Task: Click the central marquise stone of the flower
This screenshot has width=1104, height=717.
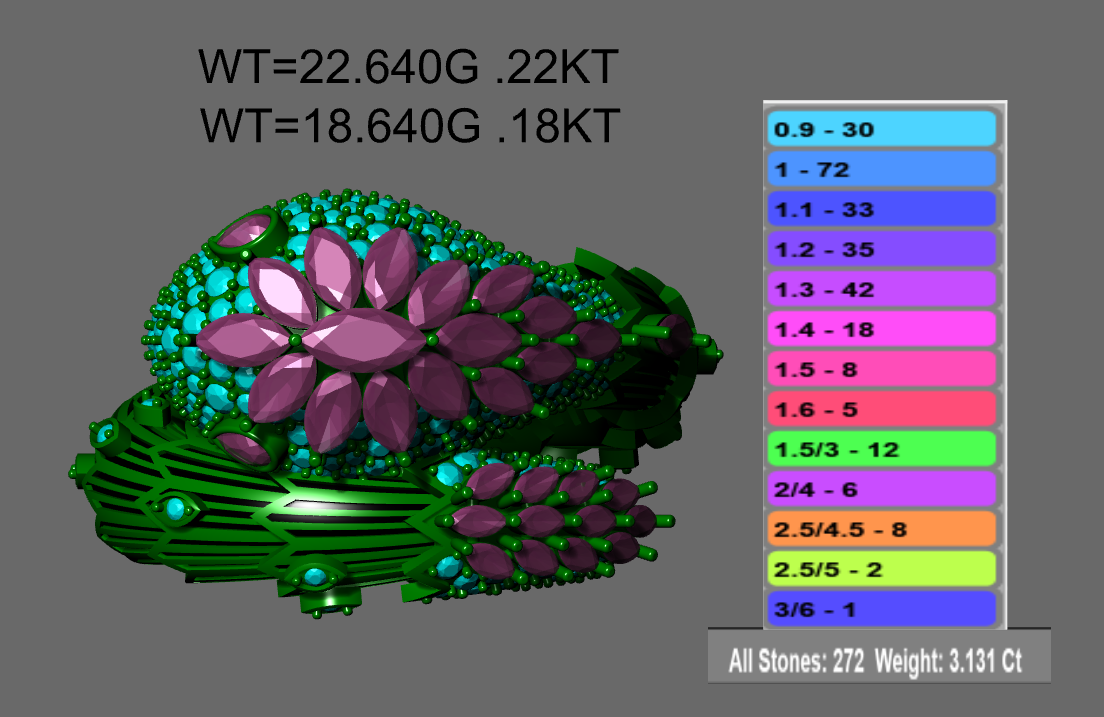Action: click(x=363, y=341)
